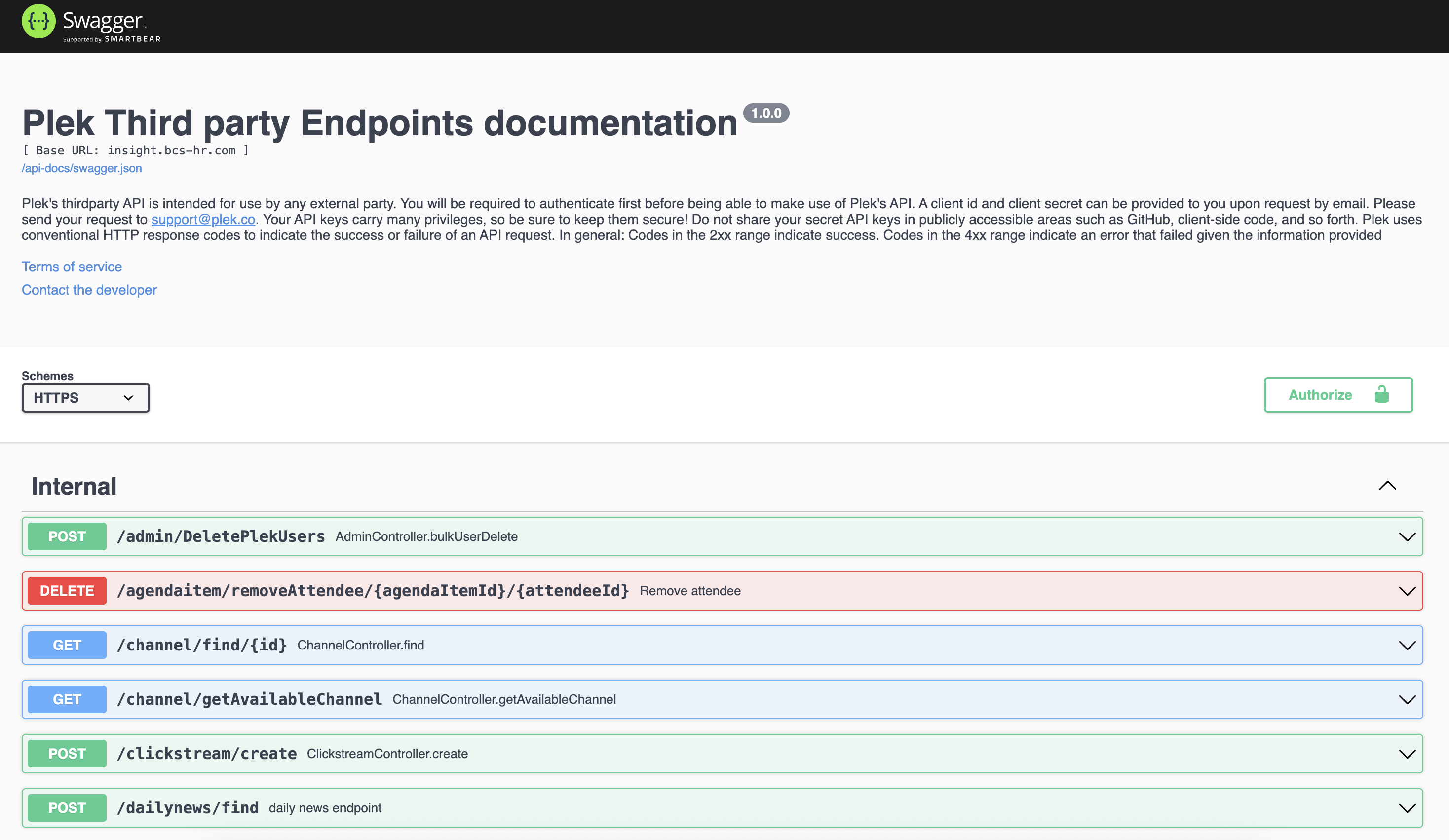The height and width of the screenshot is (840, 1449).
Task: Select the /admin/DeletePlekUsers endpoint path
Action: pos(221,536)
